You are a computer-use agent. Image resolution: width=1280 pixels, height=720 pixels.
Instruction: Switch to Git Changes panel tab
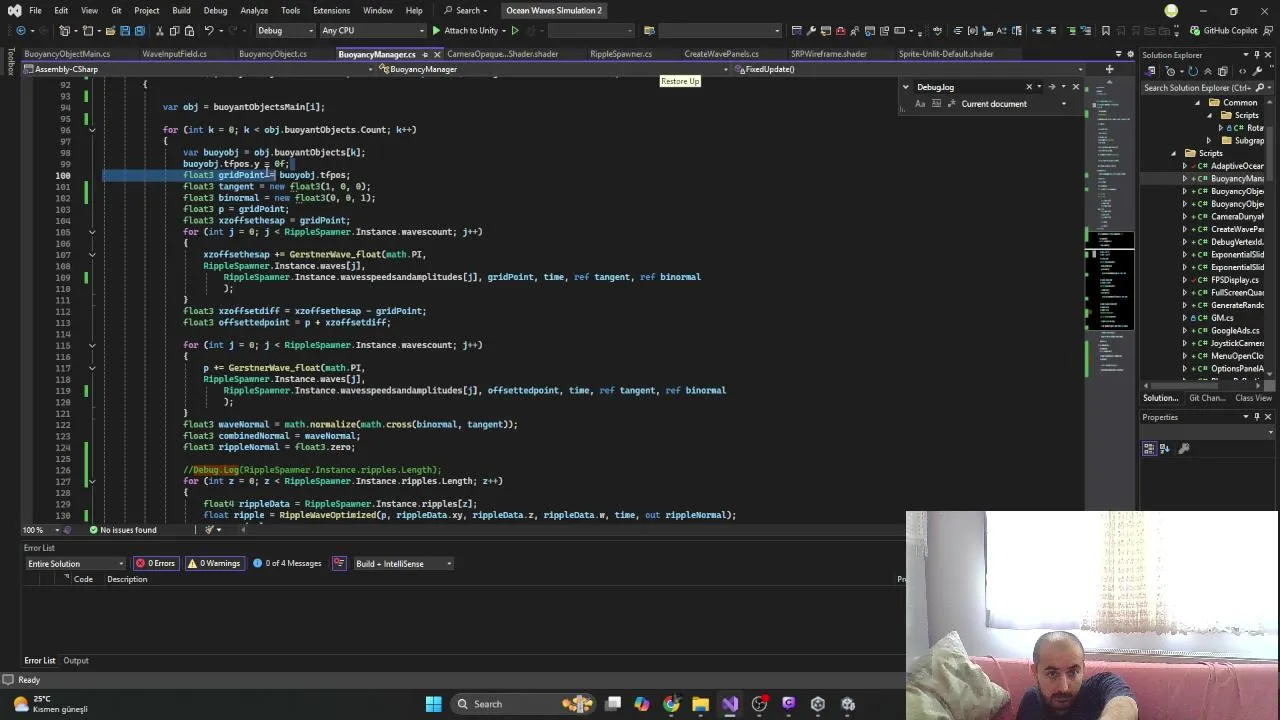coord(1207,398)
